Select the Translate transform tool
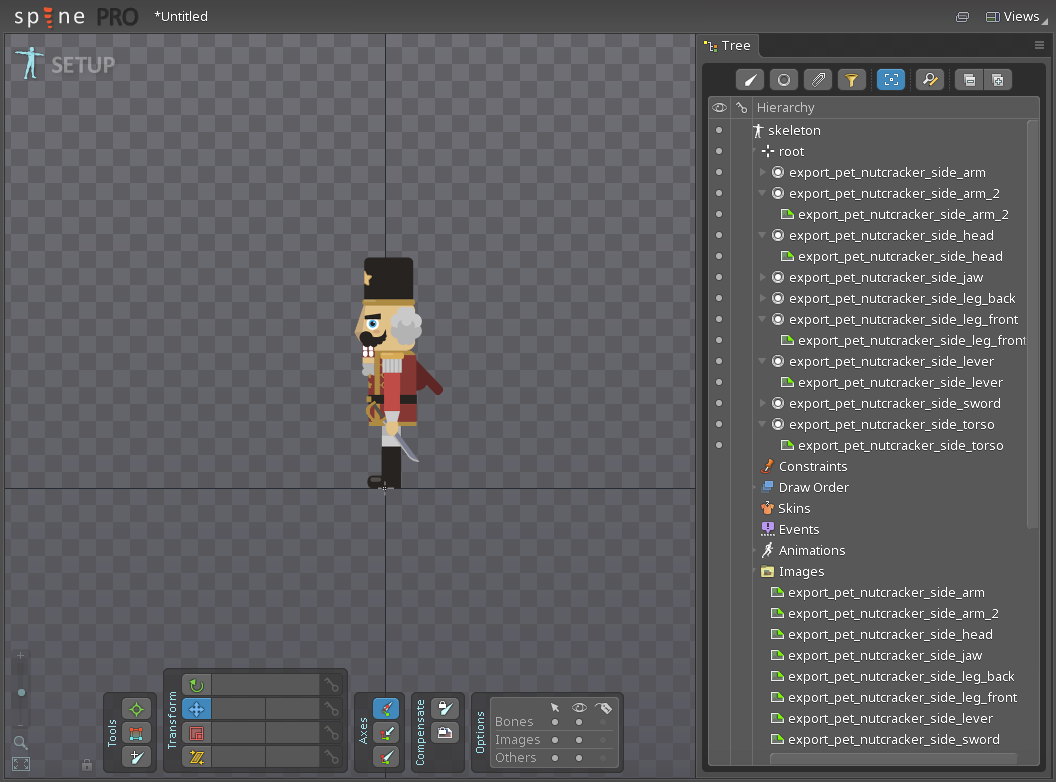Image resolution: width=1056 pixels, height=782 pixels. [197, 709]
